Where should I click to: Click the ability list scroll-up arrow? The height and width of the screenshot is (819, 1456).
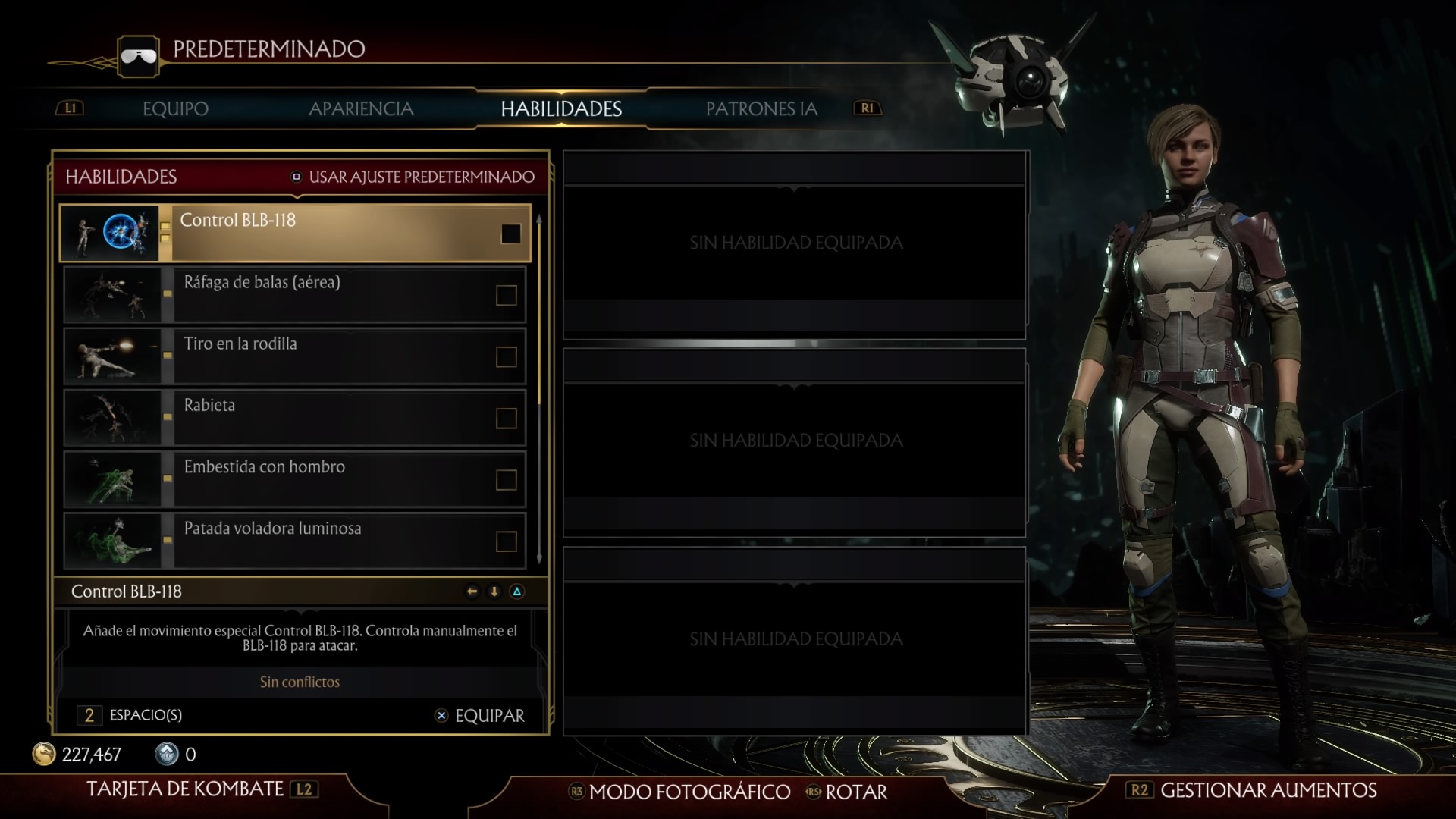pyautogui.click(x=539, y=219)
